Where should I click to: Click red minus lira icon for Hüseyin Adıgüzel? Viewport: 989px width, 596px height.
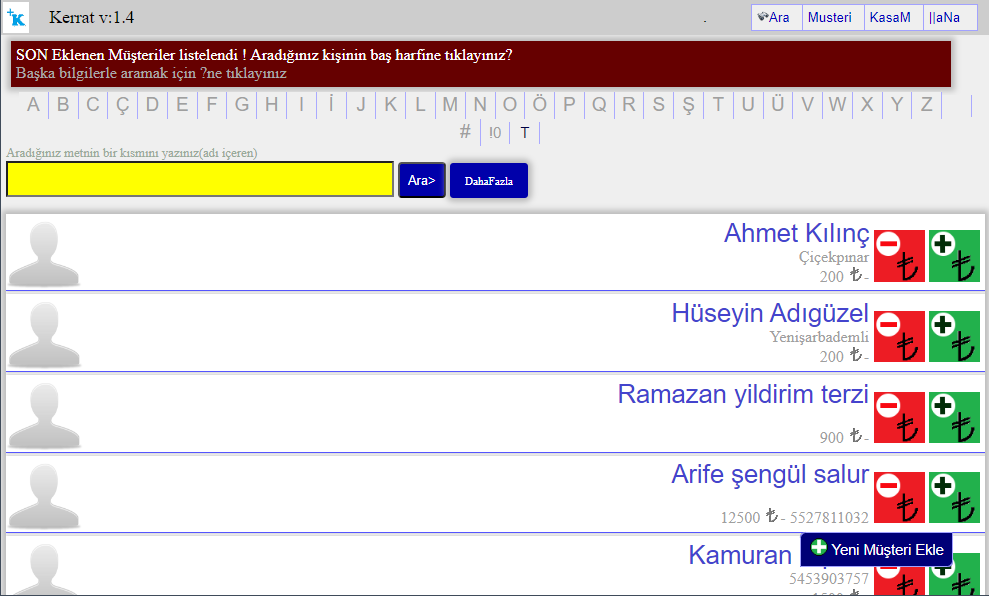click(899, 337)
